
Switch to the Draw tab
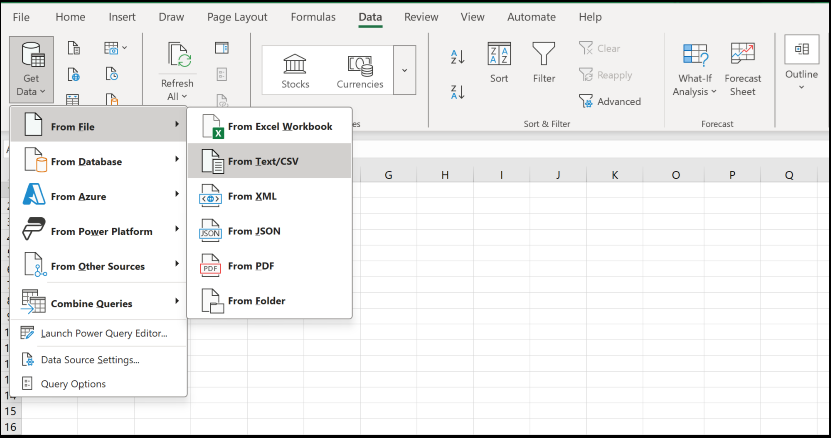[171, 17]
